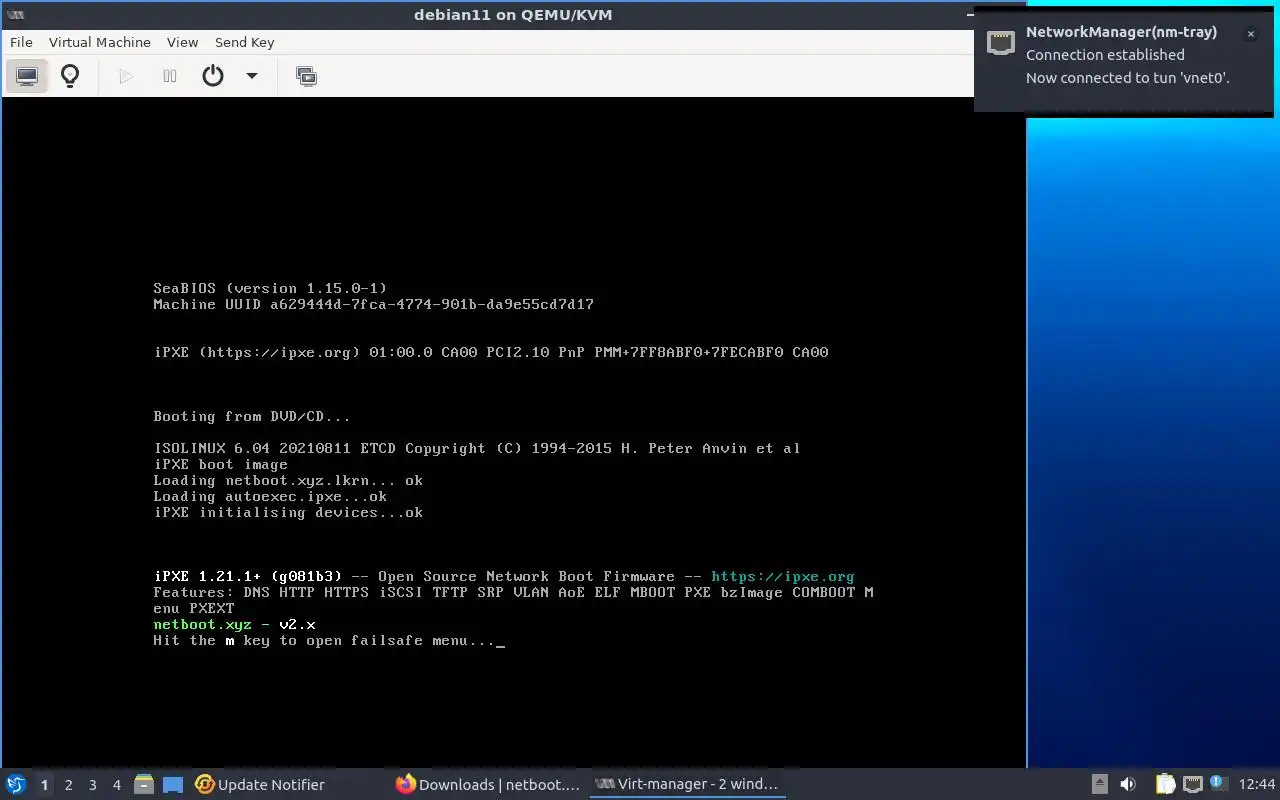The height and width of the screenshot is (800, 1280).
Task: Click the update notification tray icon
Action: [1218, 784]
